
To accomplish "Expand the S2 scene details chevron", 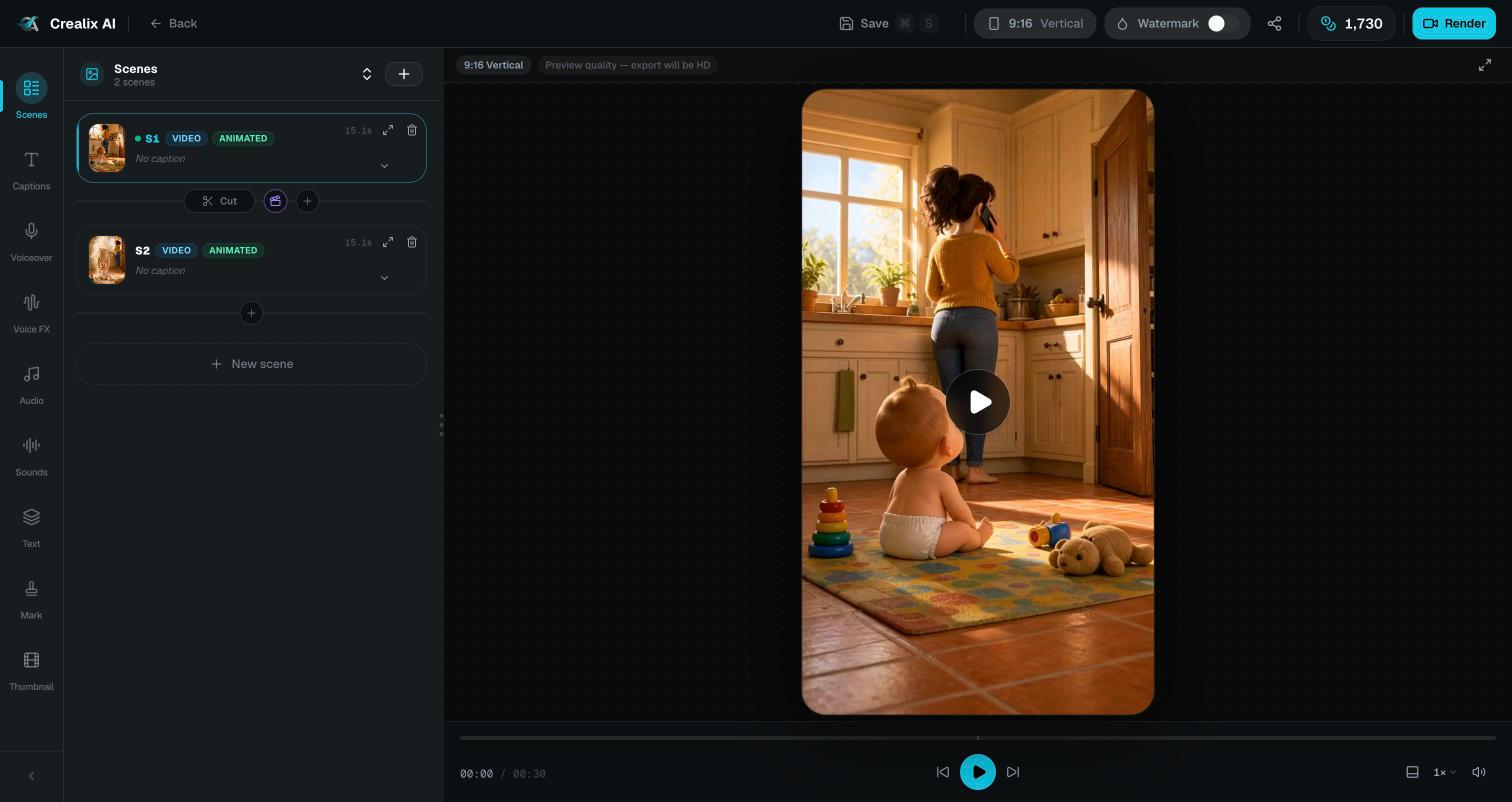I will point(384,278).
